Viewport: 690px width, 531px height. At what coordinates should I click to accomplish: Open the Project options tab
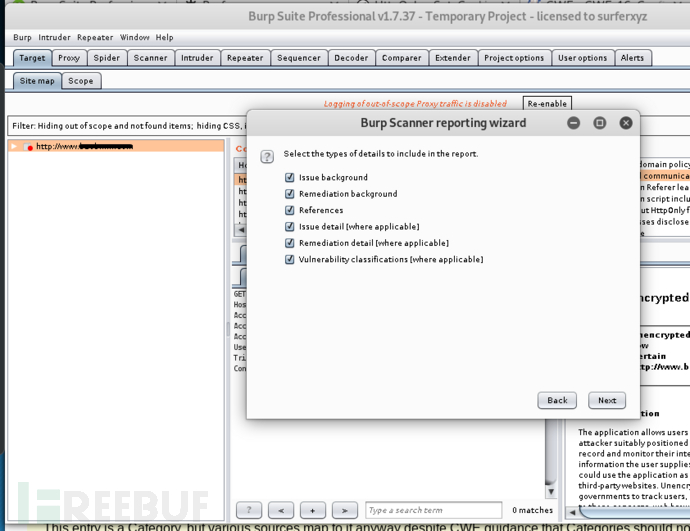click(x=514, y=58)
